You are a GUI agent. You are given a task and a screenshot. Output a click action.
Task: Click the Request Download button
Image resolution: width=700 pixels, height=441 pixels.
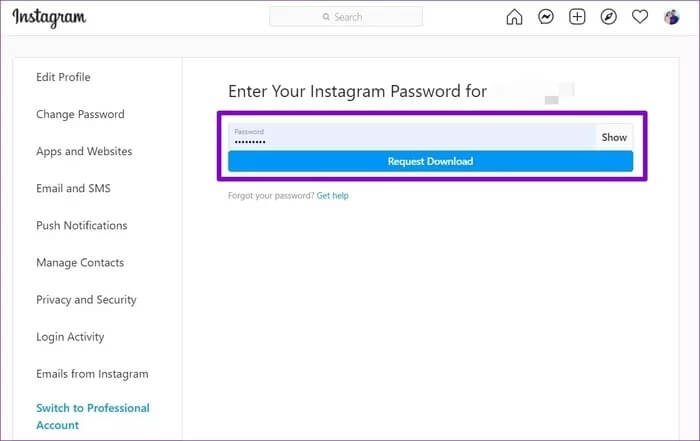point(430,161)
